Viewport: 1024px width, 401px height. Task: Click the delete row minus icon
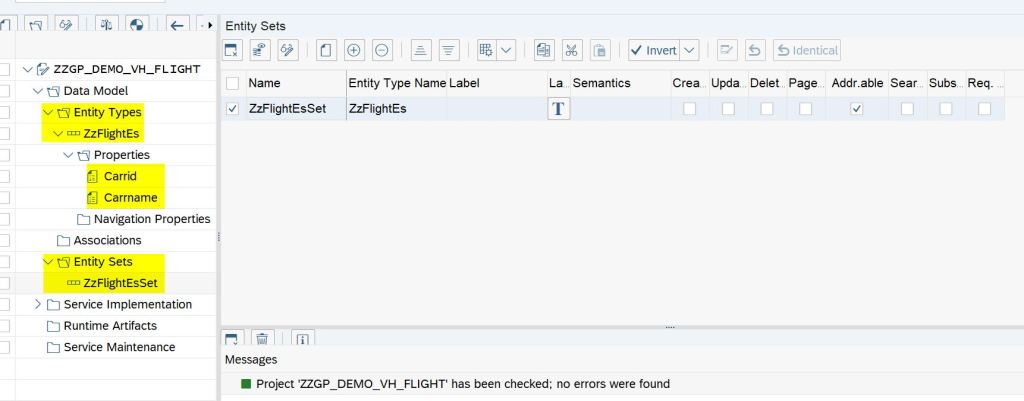click(x=382, y=50)
